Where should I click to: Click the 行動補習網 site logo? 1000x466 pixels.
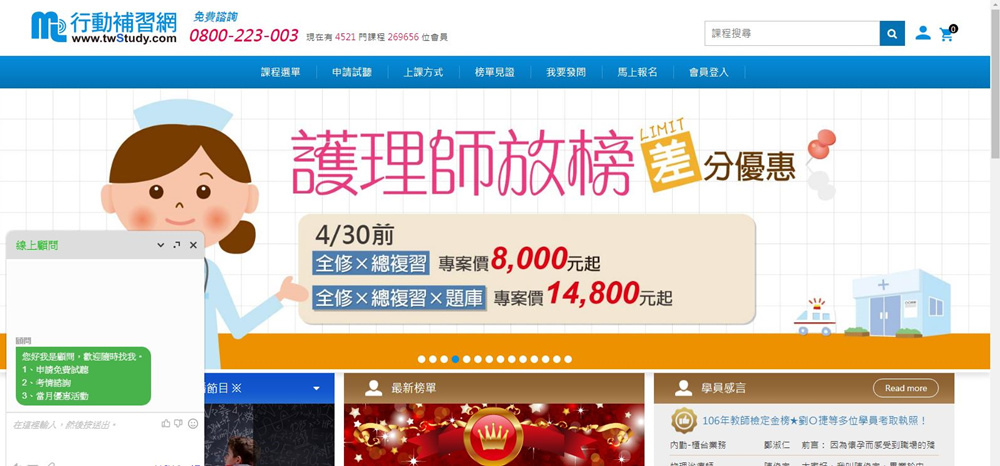click(x=104, y=27)
